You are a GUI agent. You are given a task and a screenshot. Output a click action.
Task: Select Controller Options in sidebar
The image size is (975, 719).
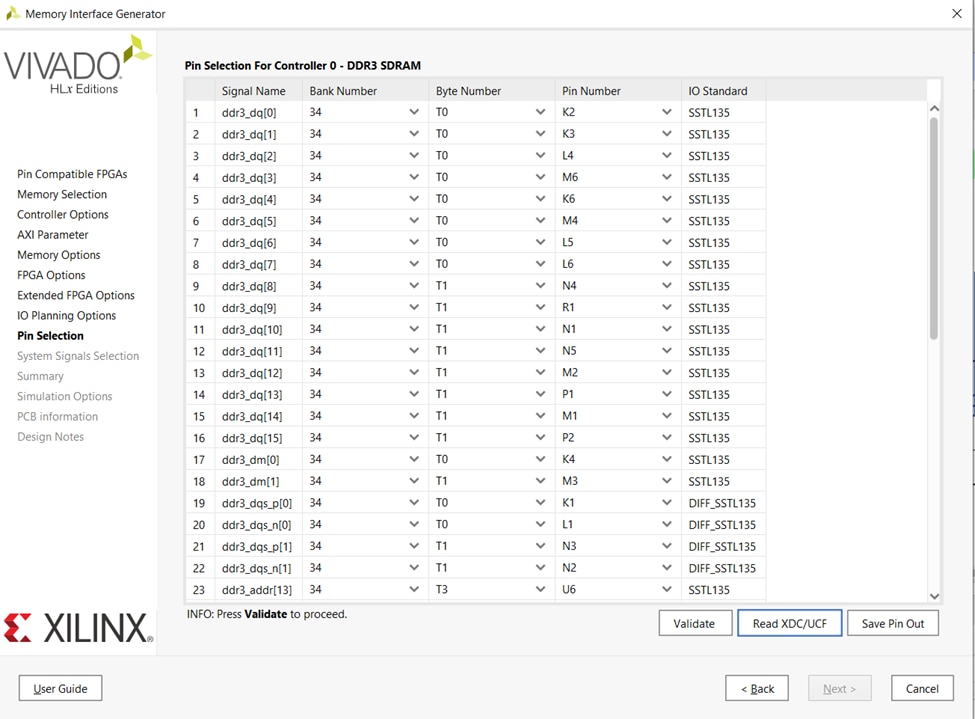pyautogui.click(x=63, y=214)
